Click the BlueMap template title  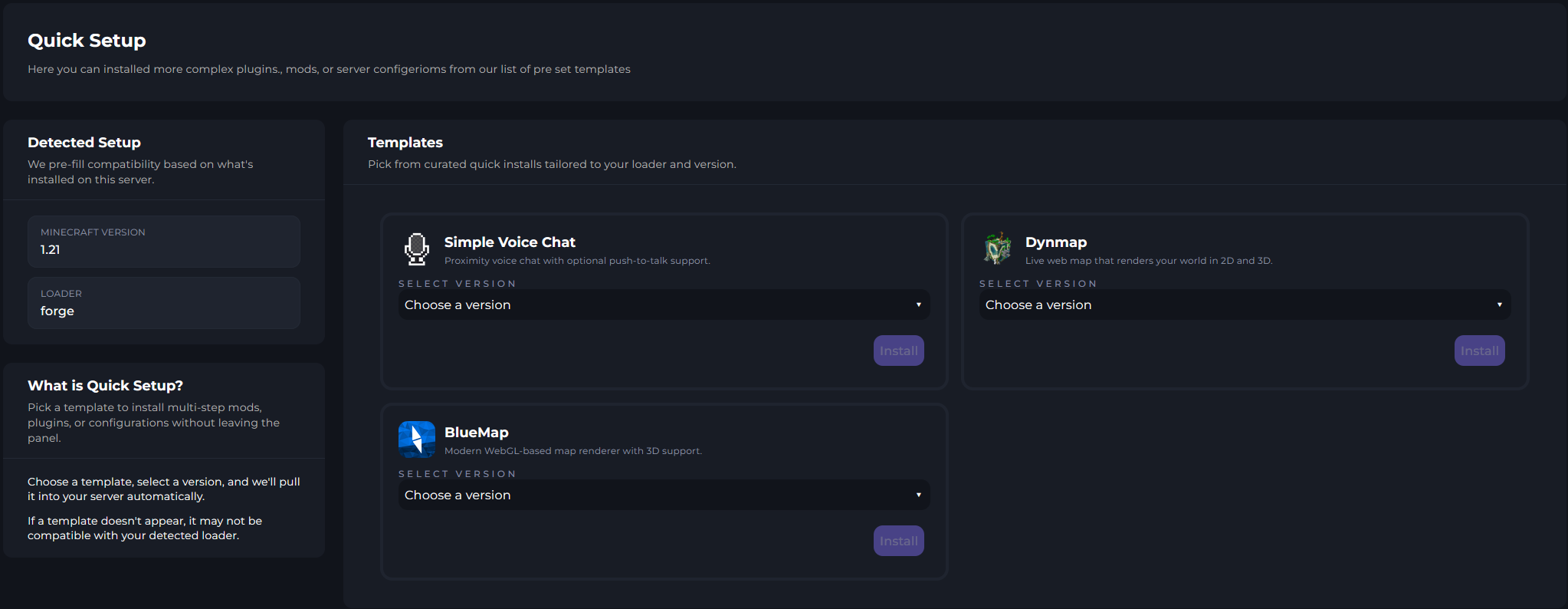476,433
